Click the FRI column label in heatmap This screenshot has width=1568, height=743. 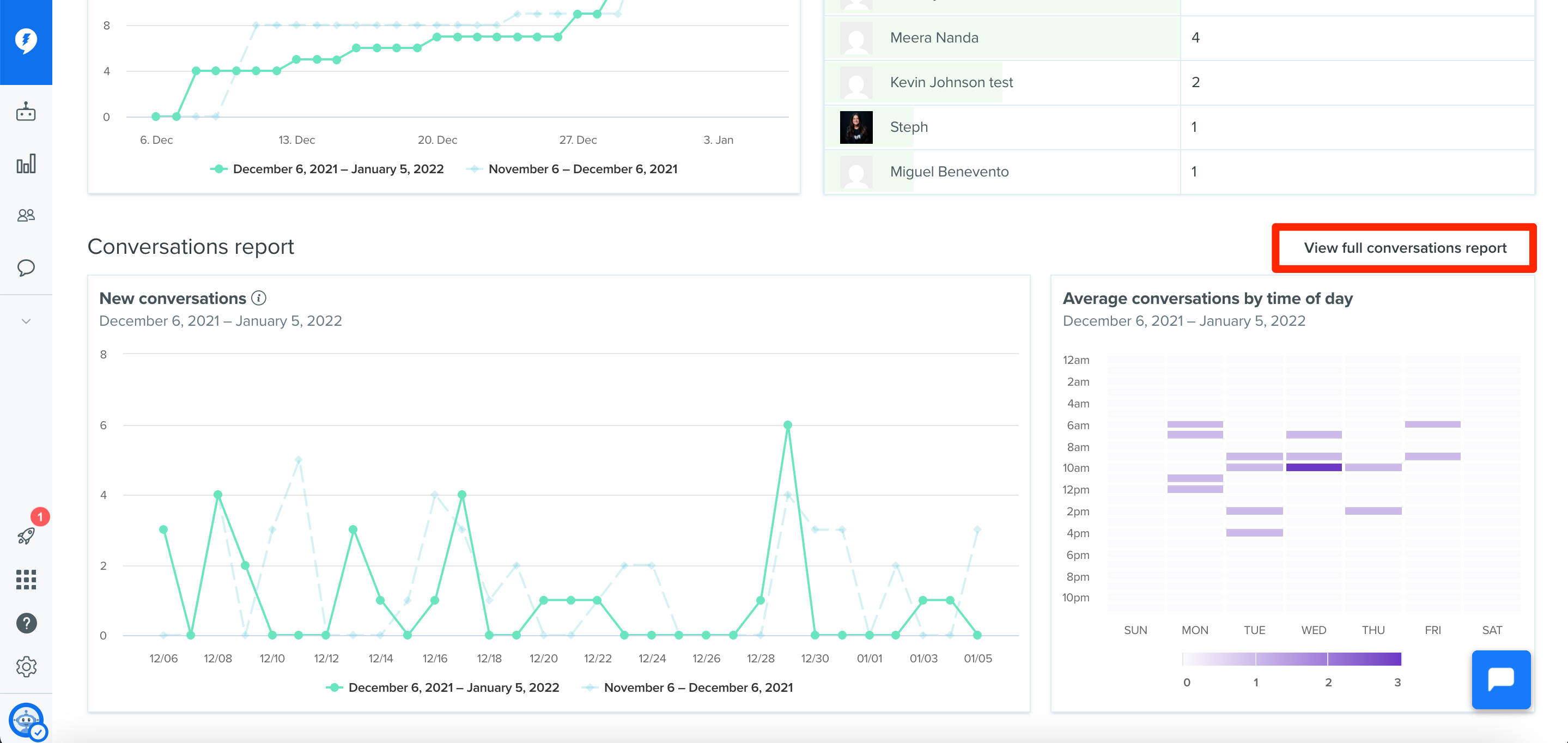pos(1432,630)
